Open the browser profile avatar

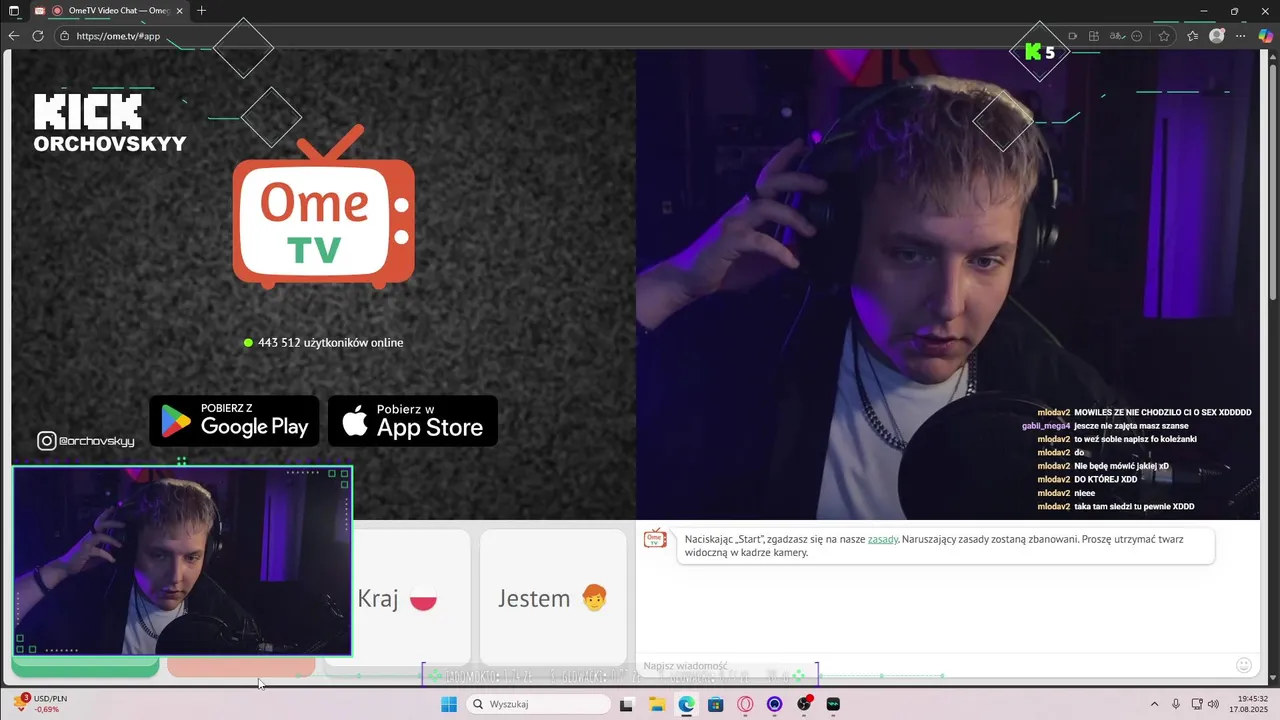(x=1217, y=36)
